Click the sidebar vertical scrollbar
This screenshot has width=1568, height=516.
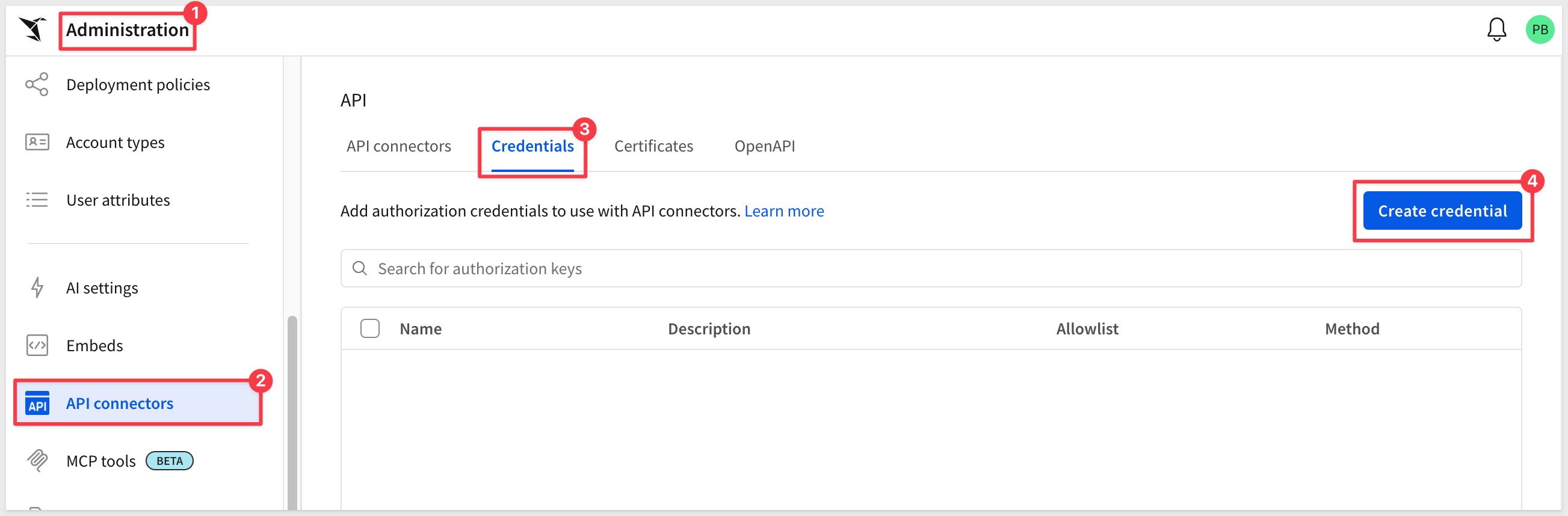pyautogui.click(x=292, y=413)
